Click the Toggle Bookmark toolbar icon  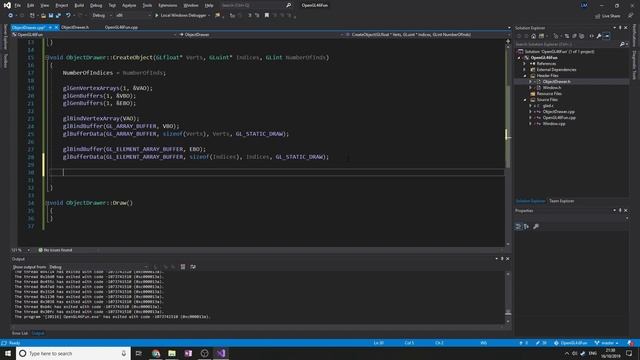coord(267,16)
